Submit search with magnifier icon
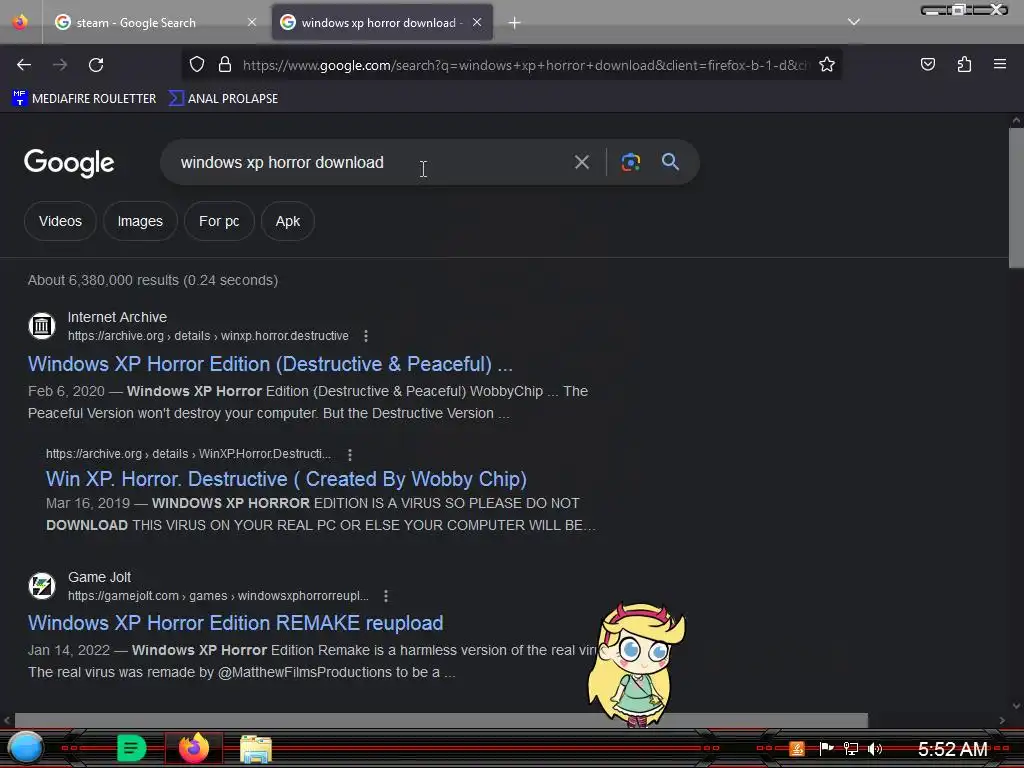The height and width of the screenshot is (768, 1024). pyautogui.click(x=671, y=162)
